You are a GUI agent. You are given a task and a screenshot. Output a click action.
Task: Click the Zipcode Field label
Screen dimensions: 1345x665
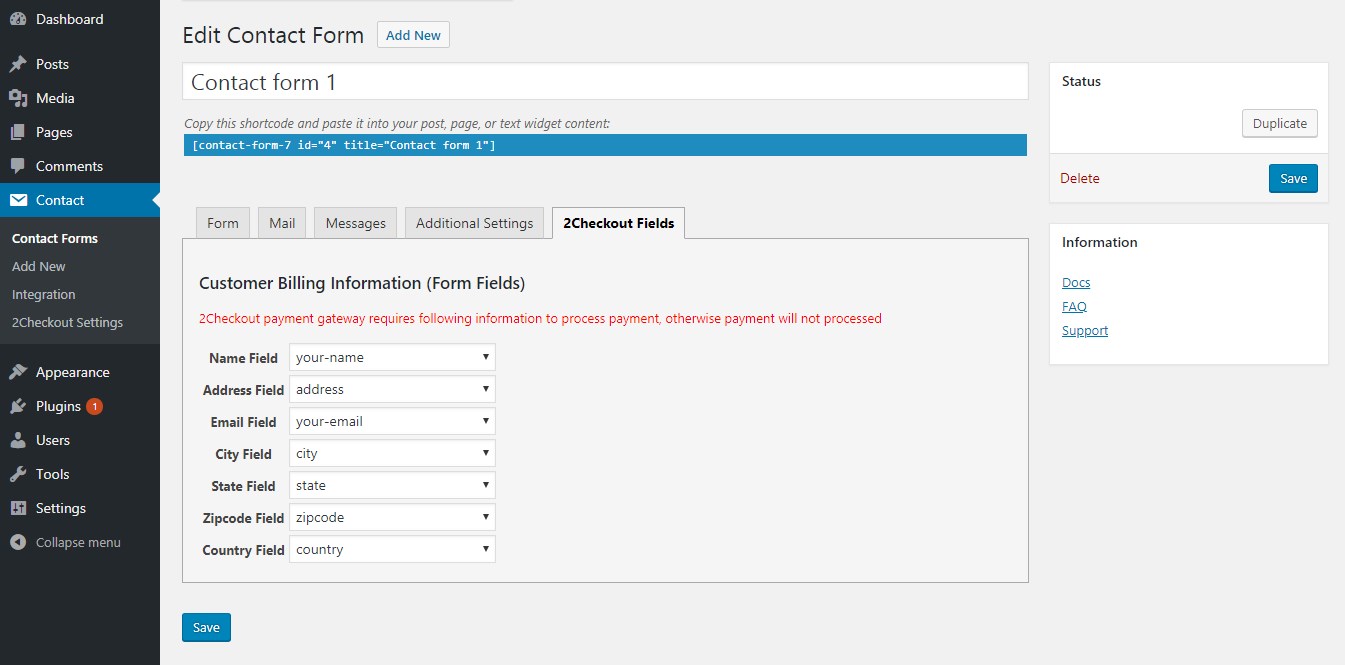(243, 518)
